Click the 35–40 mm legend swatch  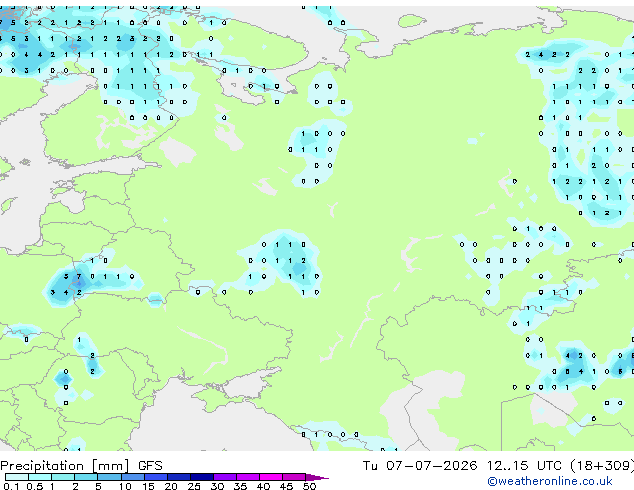coord(247,477)
